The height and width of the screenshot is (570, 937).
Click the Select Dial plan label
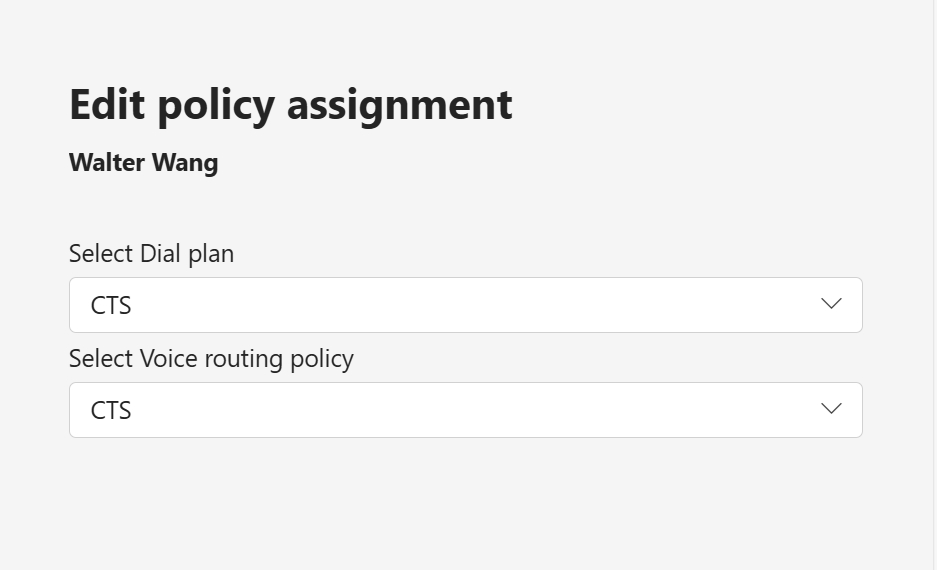tap(151, 254)
